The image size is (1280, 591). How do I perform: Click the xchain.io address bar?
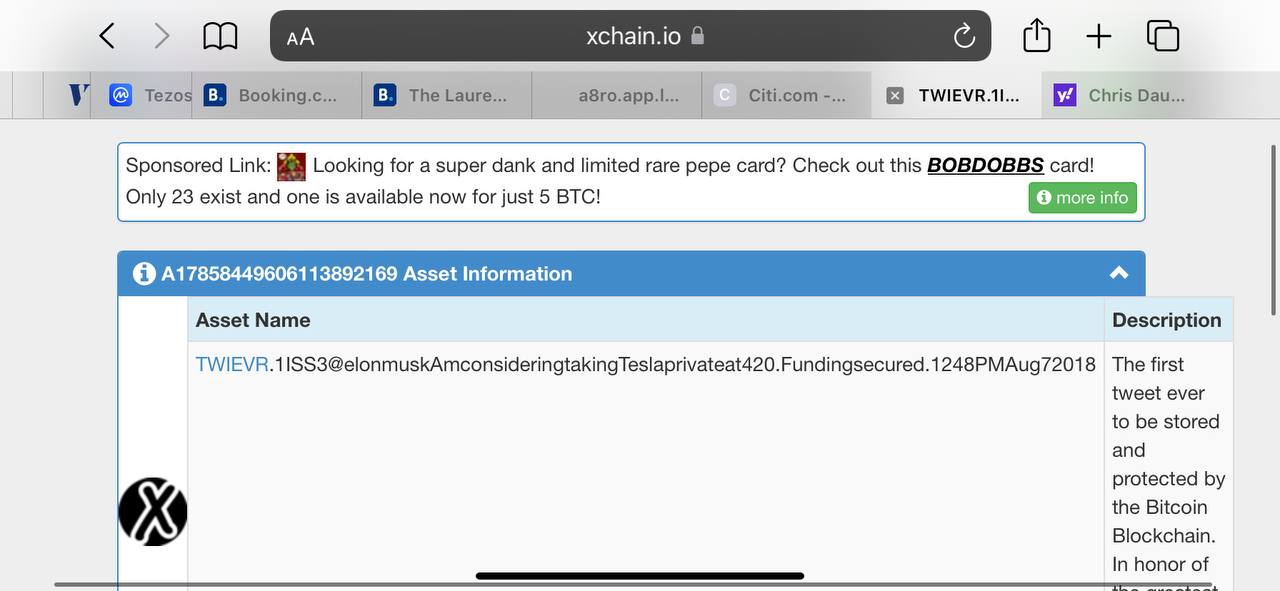[x=631, y=36]
